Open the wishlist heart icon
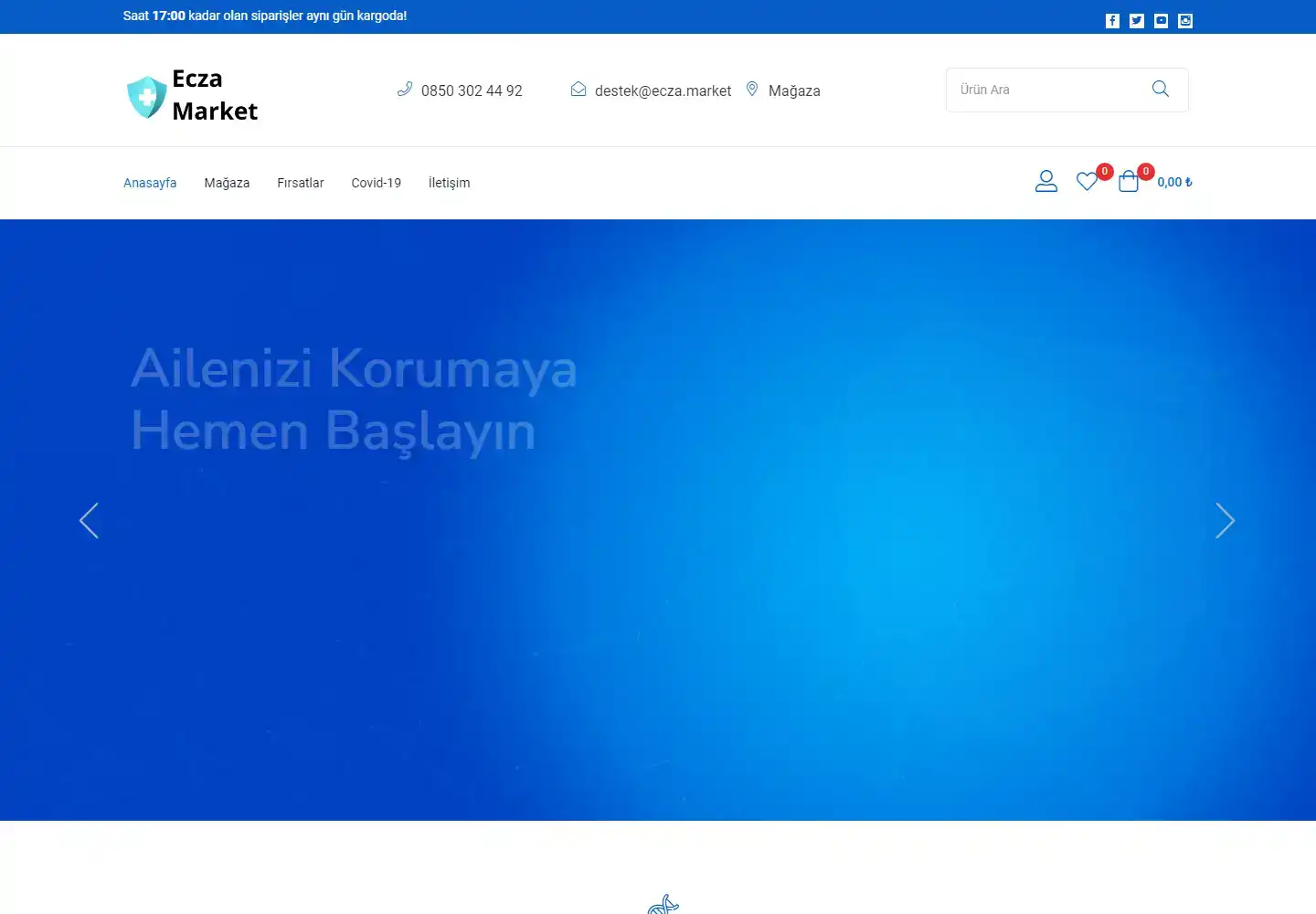The width and height of the screenshot is (1316, 914). (x=1087, y=182)
